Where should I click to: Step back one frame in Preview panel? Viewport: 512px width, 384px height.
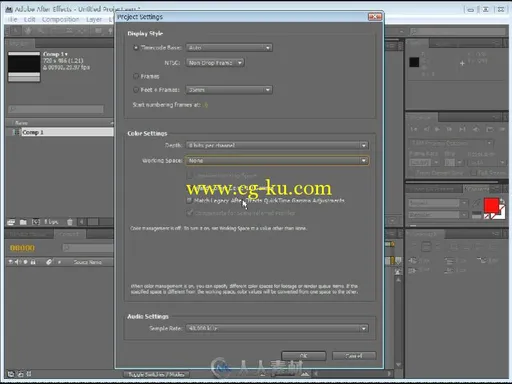426,129
